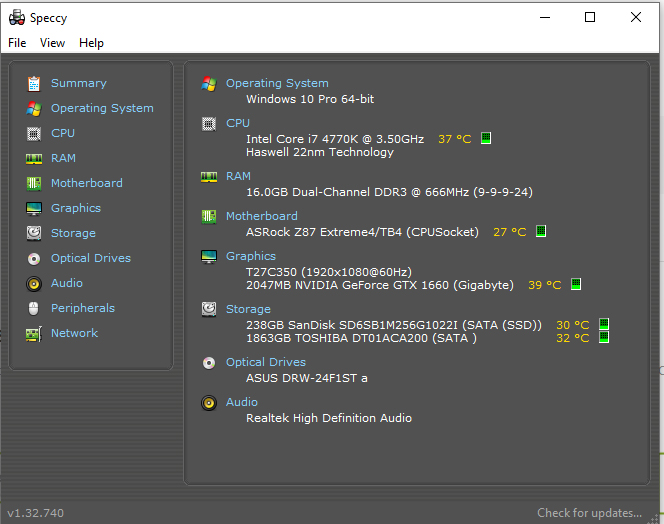This screenshot has height=524, width=664.
Task: Click the Optical Drives disc icon in summary panel
Action: coord(209,363)
